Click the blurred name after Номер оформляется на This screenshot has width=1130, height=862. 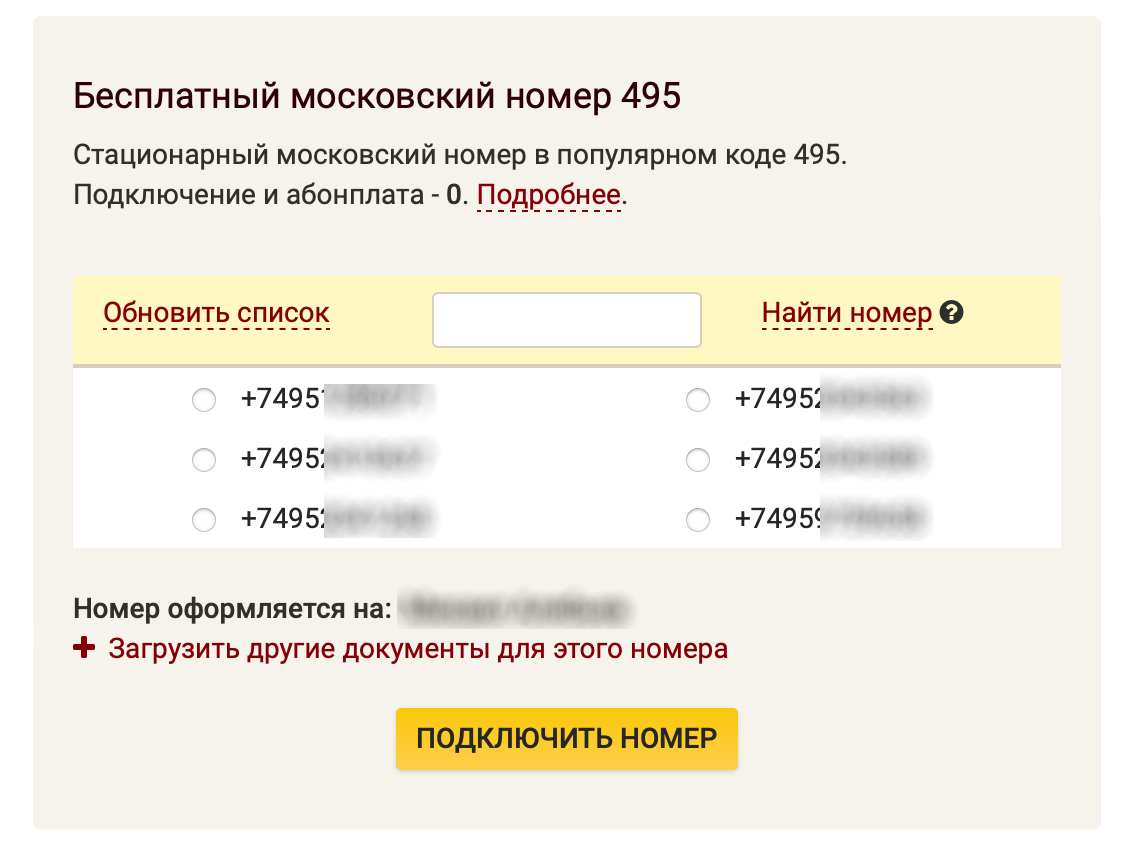pyautogui.click(x=516, y=608)
